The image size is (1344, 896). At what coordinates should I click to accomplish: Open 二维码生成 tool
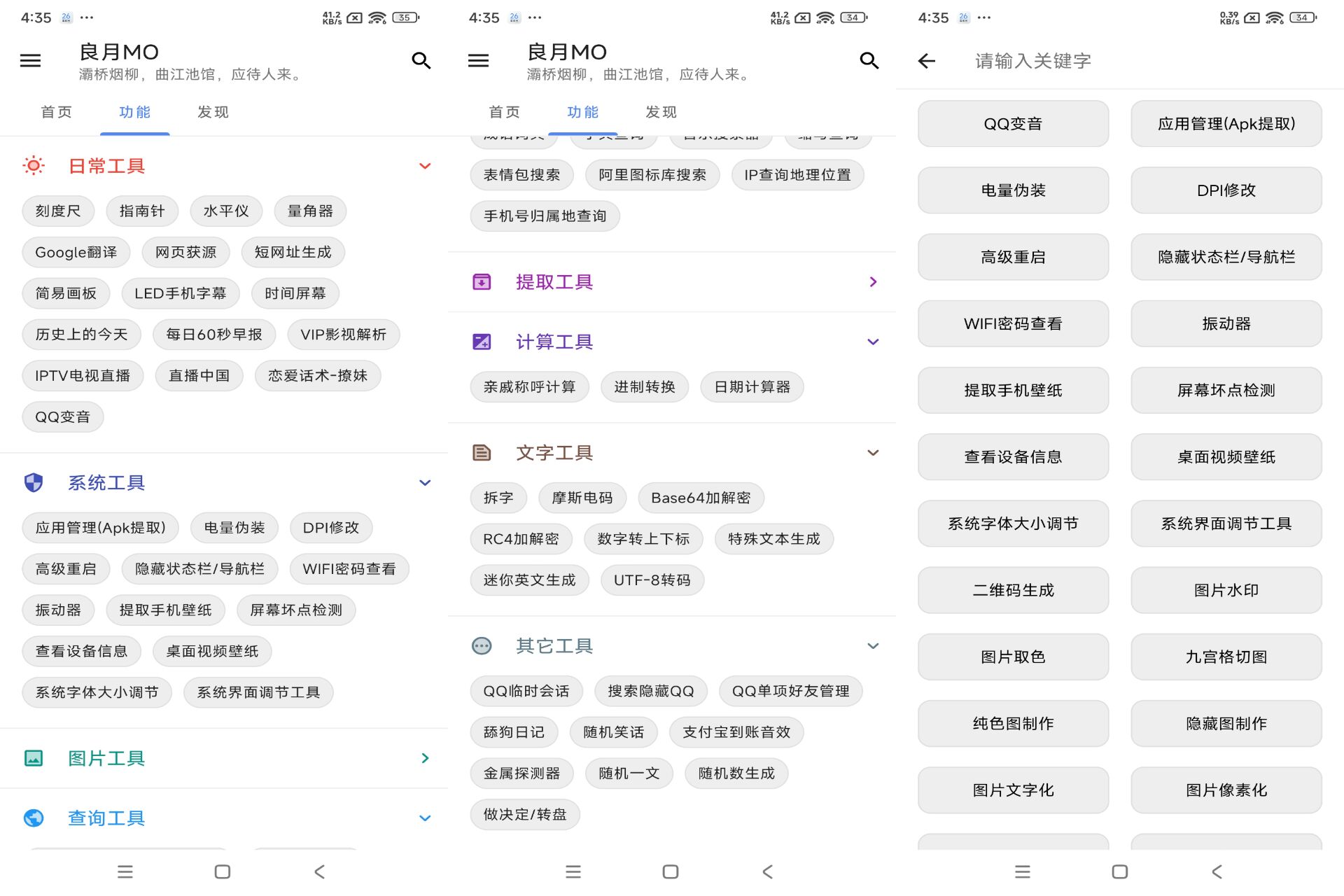pos(1013,590)
